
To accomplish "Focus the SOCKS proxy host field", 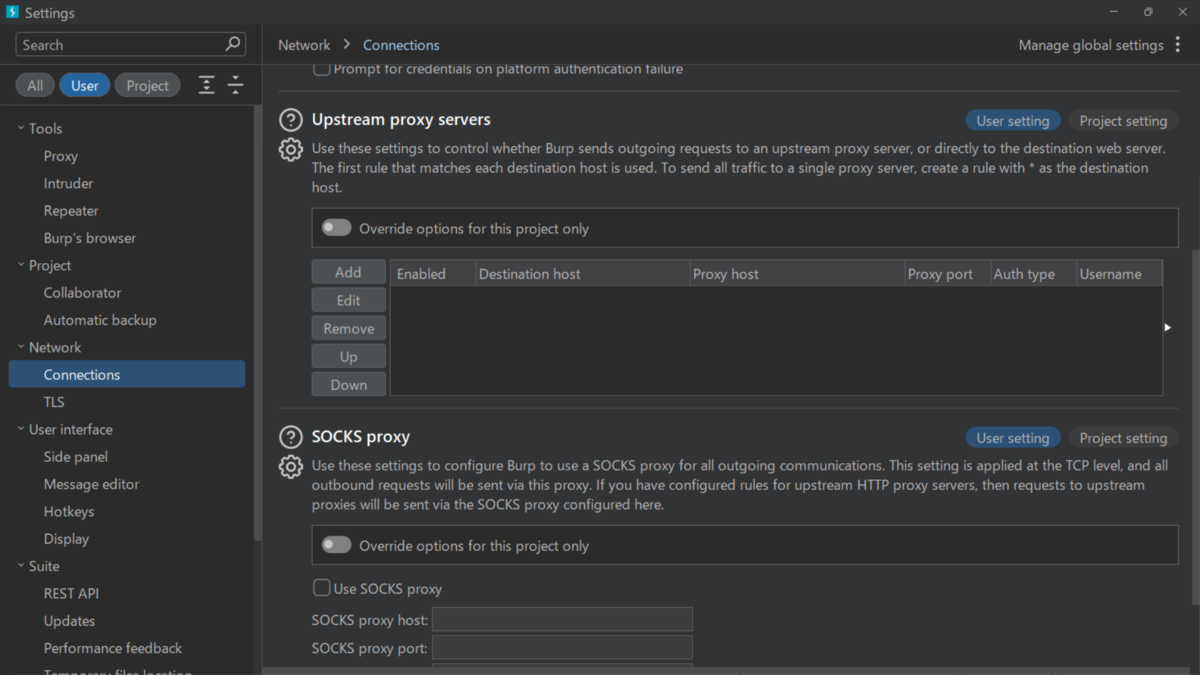I will click(x=562, y=619).
